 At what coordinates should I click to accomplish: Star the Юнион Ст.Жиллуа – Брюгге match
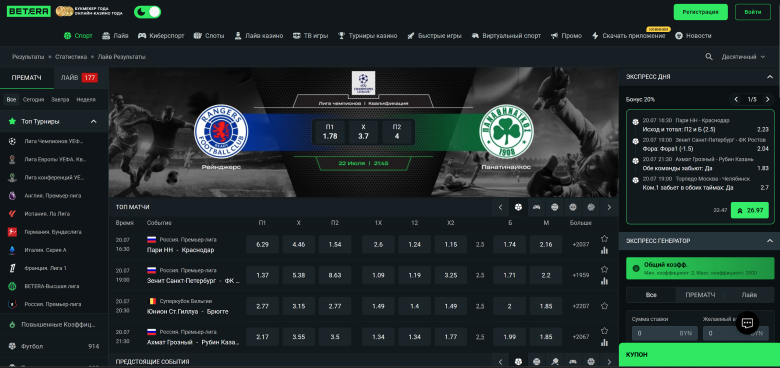604,306
